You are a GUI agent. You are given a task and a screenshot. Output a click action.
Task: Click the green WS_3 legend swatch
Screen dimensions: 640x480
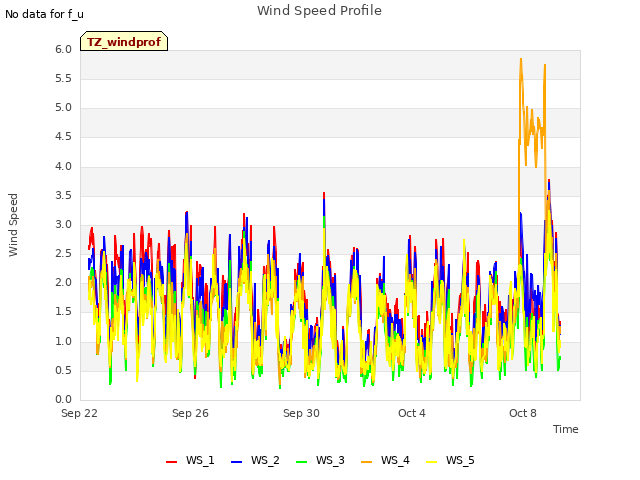pos(301,462)
